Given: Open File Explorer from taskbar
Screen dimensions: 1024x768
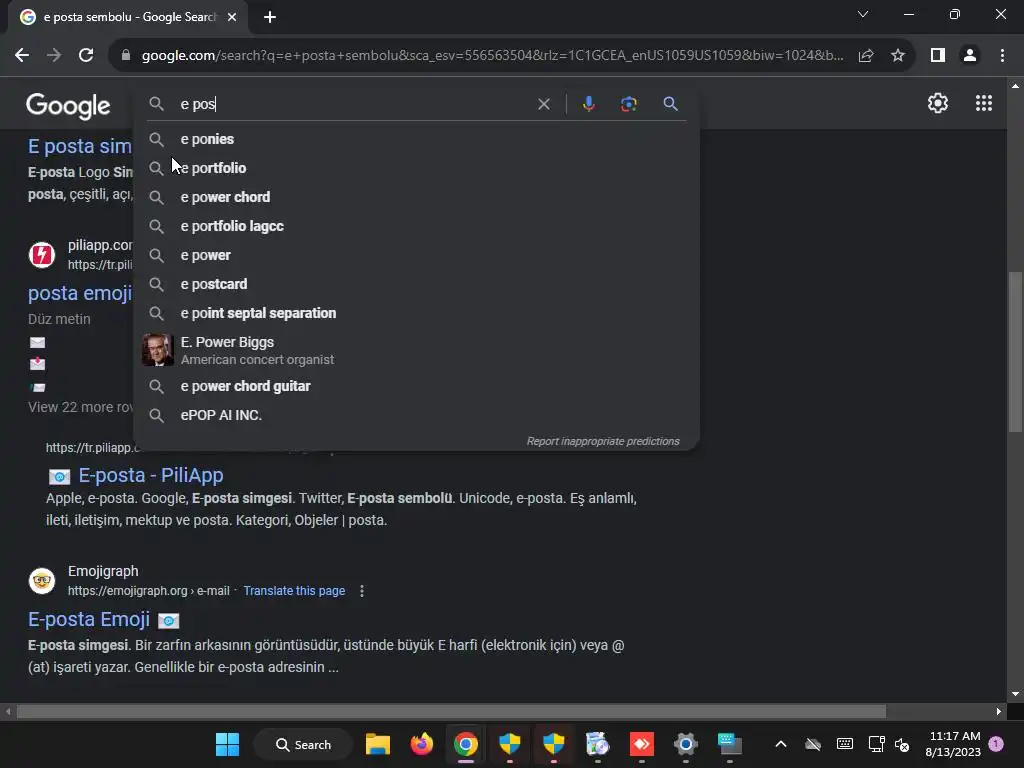Looking at the screenshot, I should pos(377,744).
